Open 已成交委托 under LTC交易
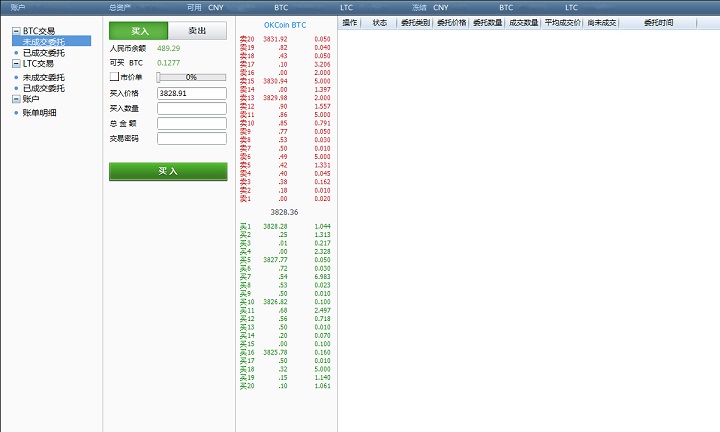 (x=43, y=88)
